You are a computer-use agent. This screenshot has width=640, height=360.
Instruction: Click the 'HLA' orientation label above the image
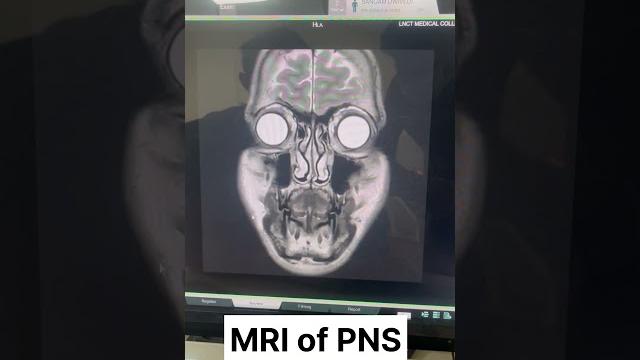click(x=318, y=25)
